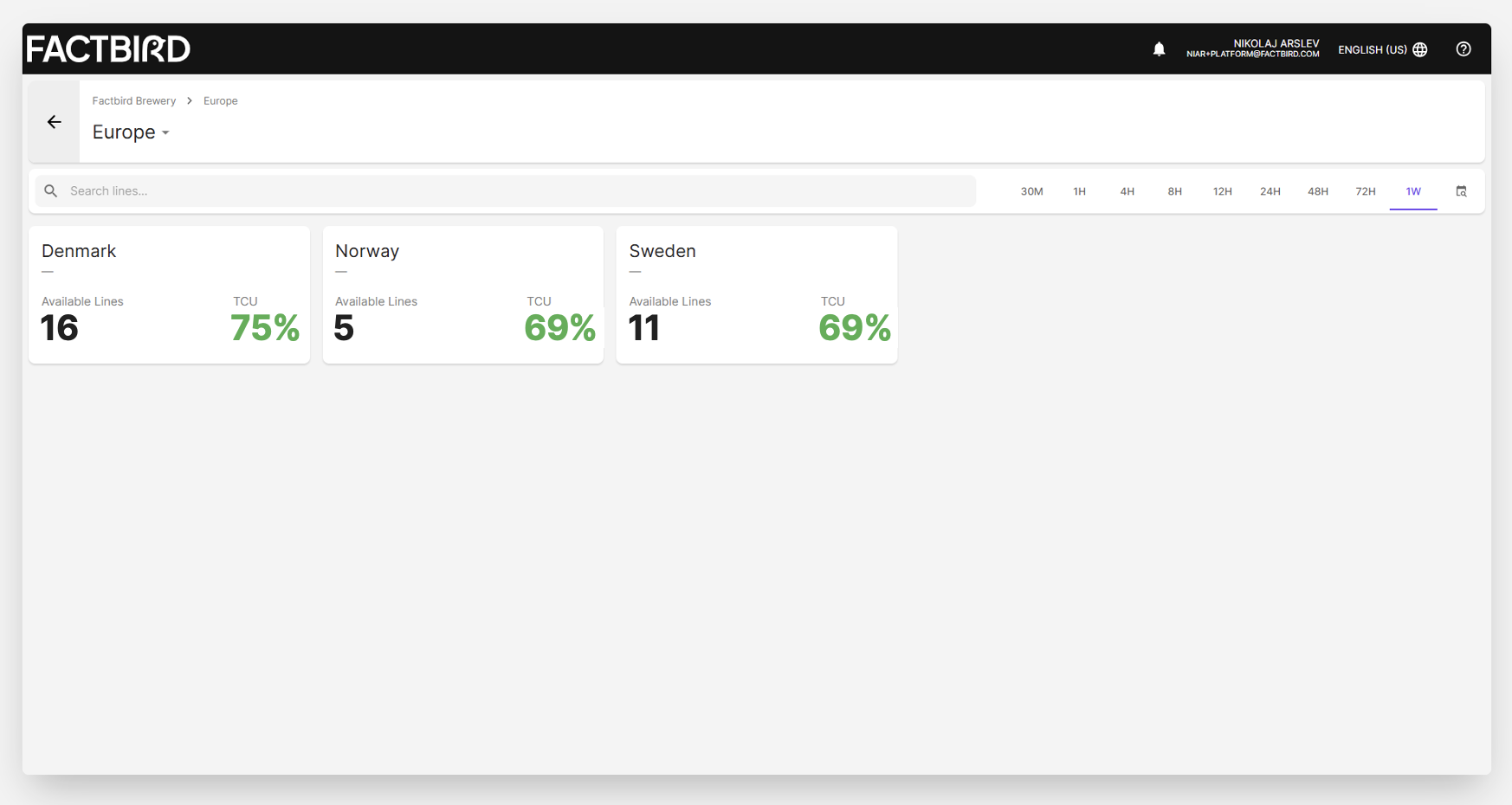
Task: Click Sweden's 69% TCU value
Action: click(x=854, y=328)
